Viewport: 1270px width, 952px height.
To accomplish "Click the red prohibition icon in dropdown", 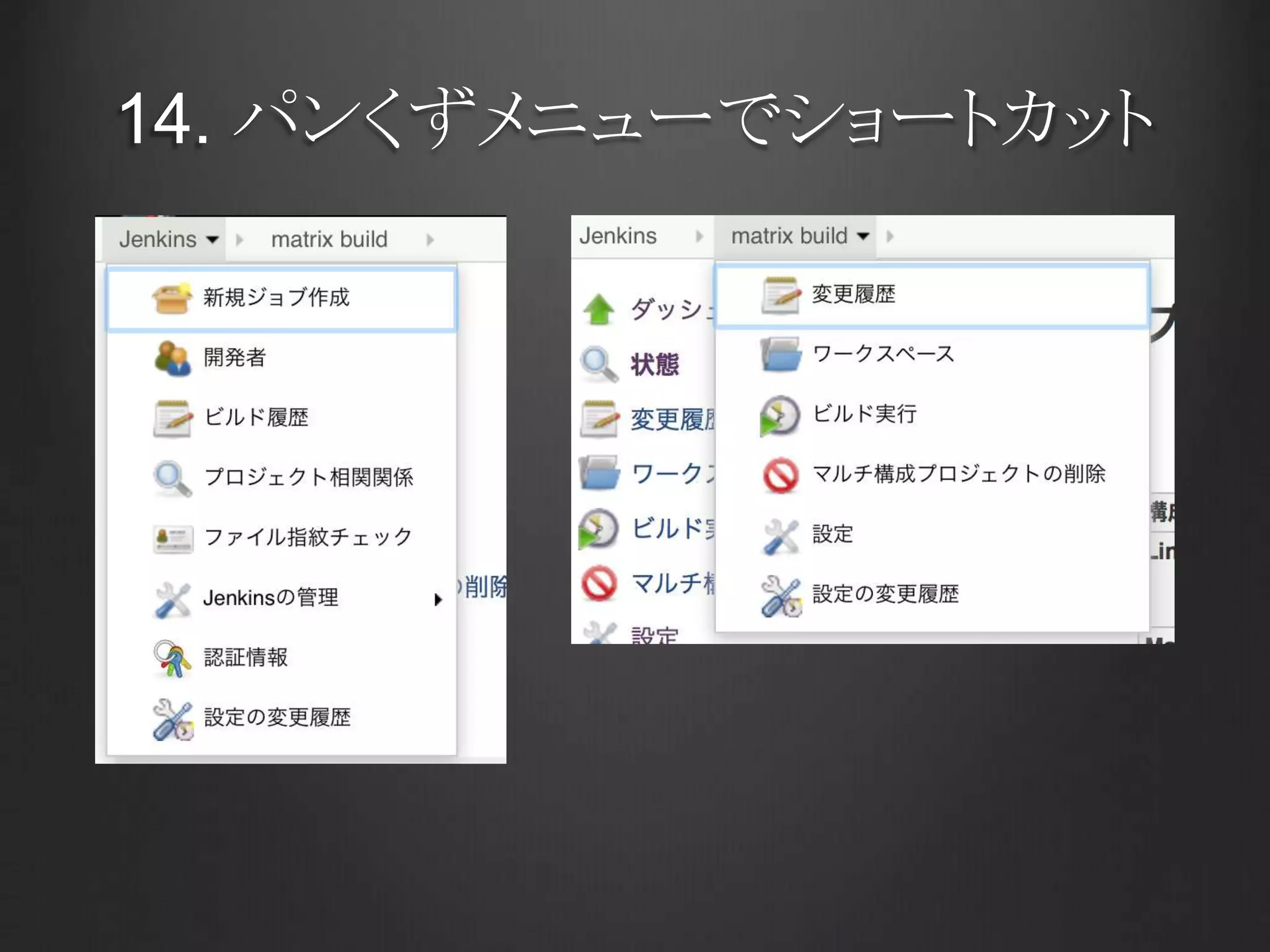I will (781, 475).
